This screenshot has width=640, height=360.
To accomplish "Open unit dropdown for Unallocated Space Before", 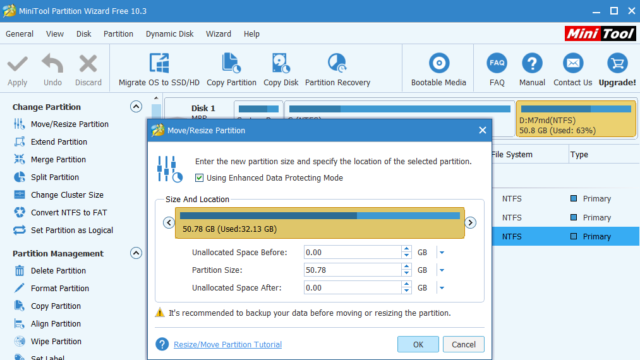I will click(442, 253).
